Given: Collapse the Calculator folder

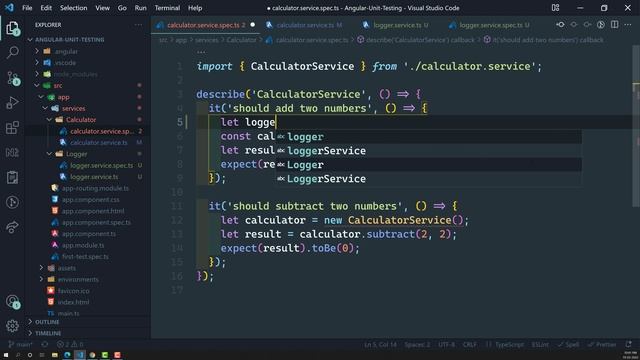Looking at the screenshot, I should coord(49,120).
